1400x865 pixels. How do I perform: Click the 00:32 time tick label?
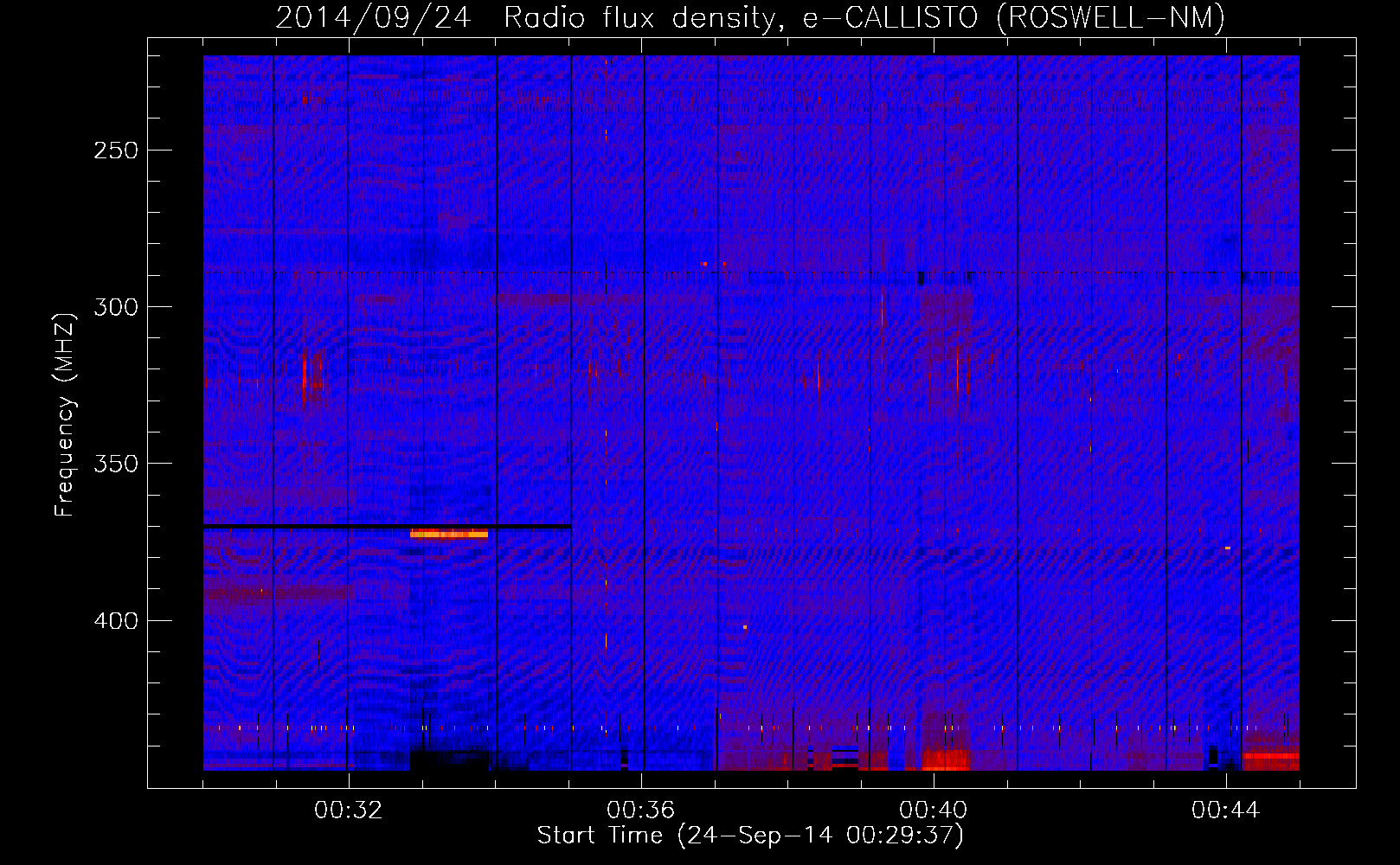349,811
